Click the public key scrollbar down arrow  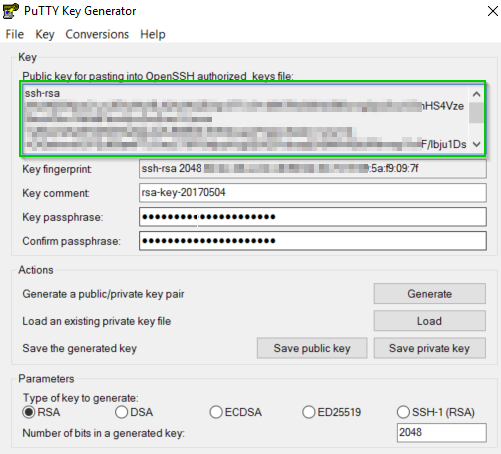tap(476, 144)
